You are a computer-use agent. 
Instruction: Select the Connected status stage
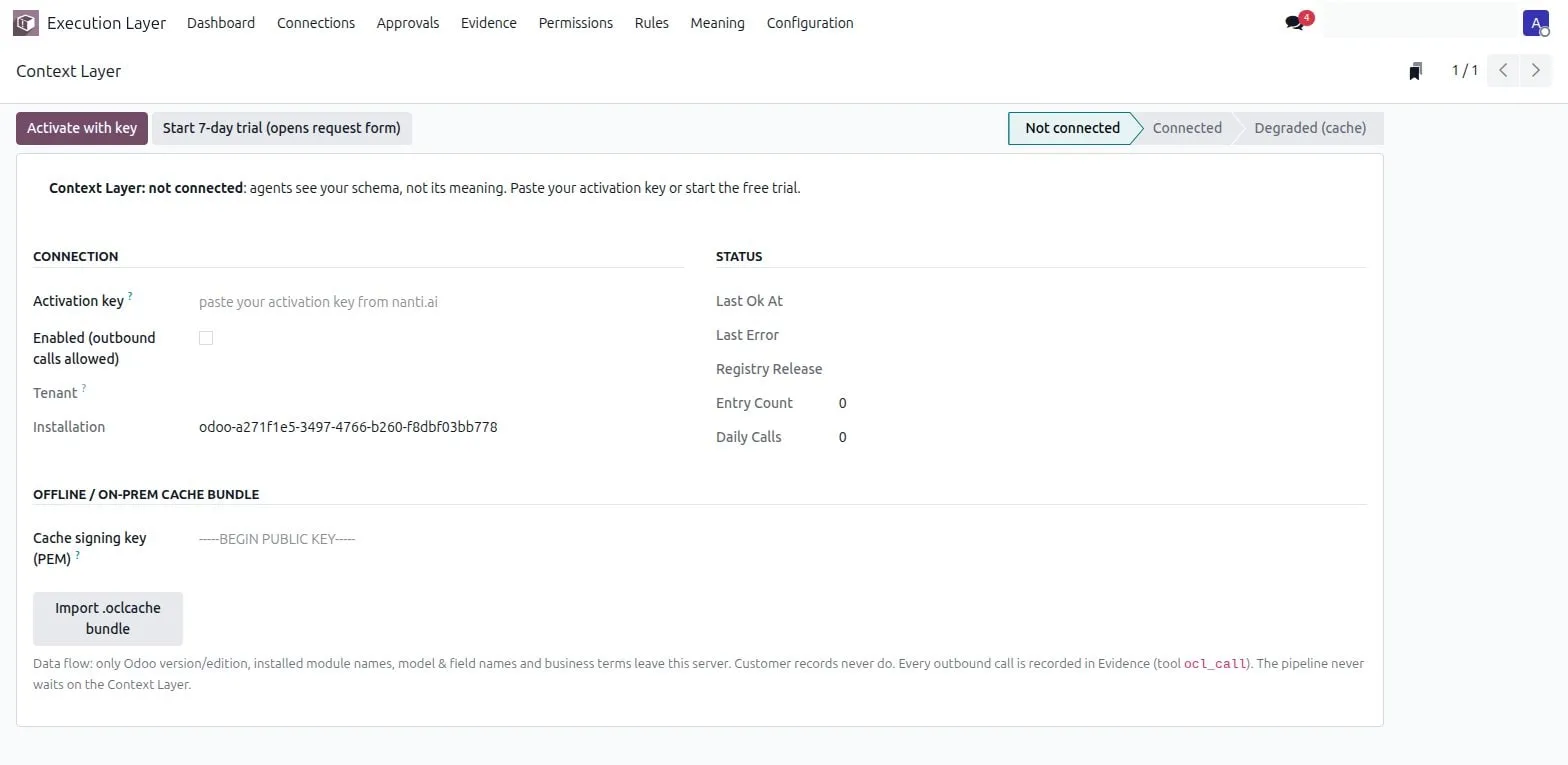pyautogui.click(x=1187, y=128)
